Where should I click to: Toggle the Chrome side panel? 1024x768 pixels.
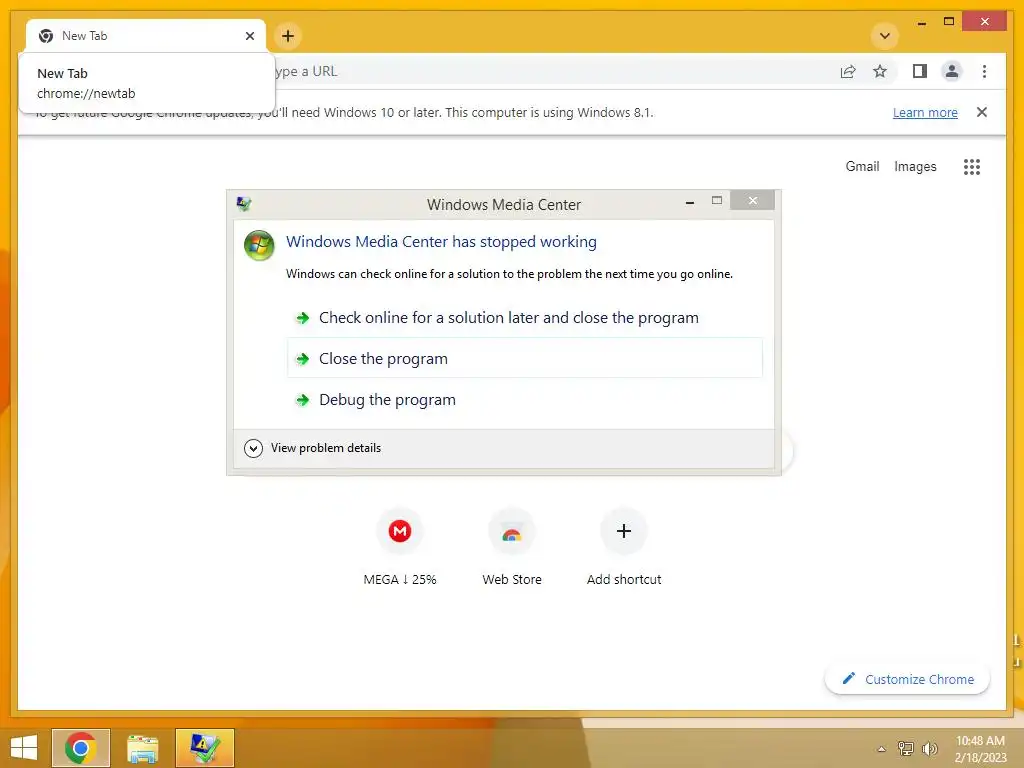click(920, 71)
